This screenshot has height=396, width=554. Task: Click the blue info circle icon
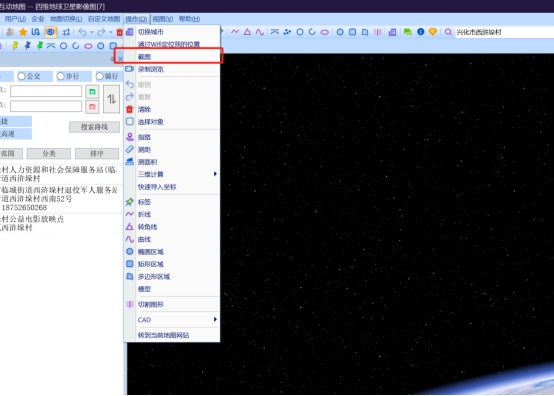tap(420, 32)
